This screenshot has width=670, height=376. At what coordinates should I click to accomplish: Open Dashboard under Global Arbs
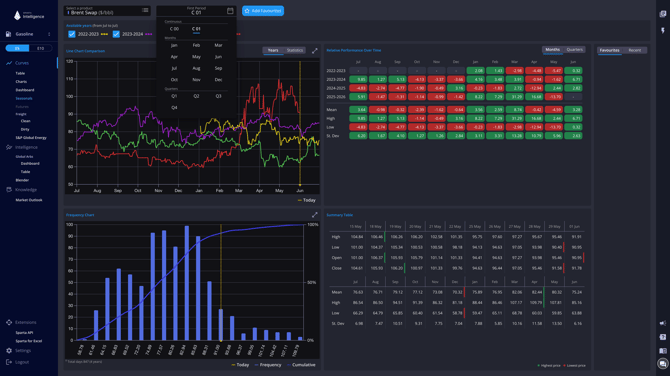(30, 163)
